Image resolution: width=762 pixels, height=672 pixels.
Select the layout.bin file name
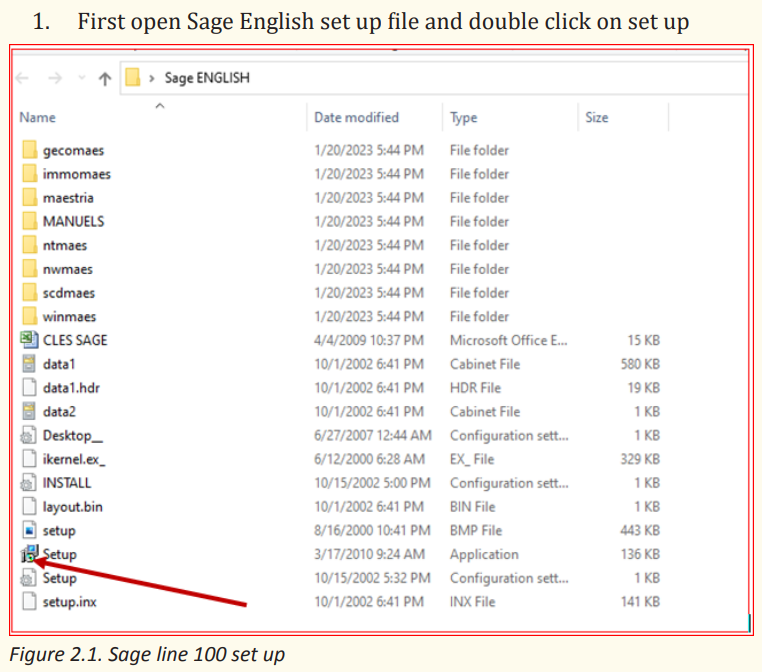pos(72,507)
